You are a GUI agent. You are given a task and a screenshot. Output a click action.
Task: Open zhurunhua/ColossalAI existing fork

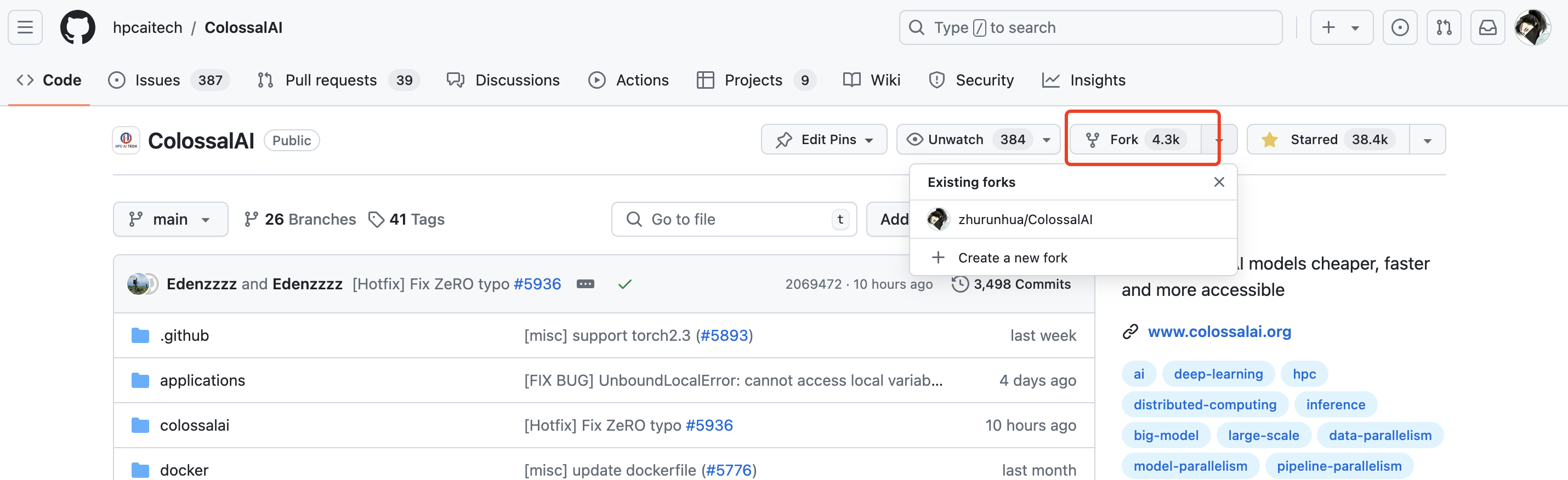[x=1073, y=219]
